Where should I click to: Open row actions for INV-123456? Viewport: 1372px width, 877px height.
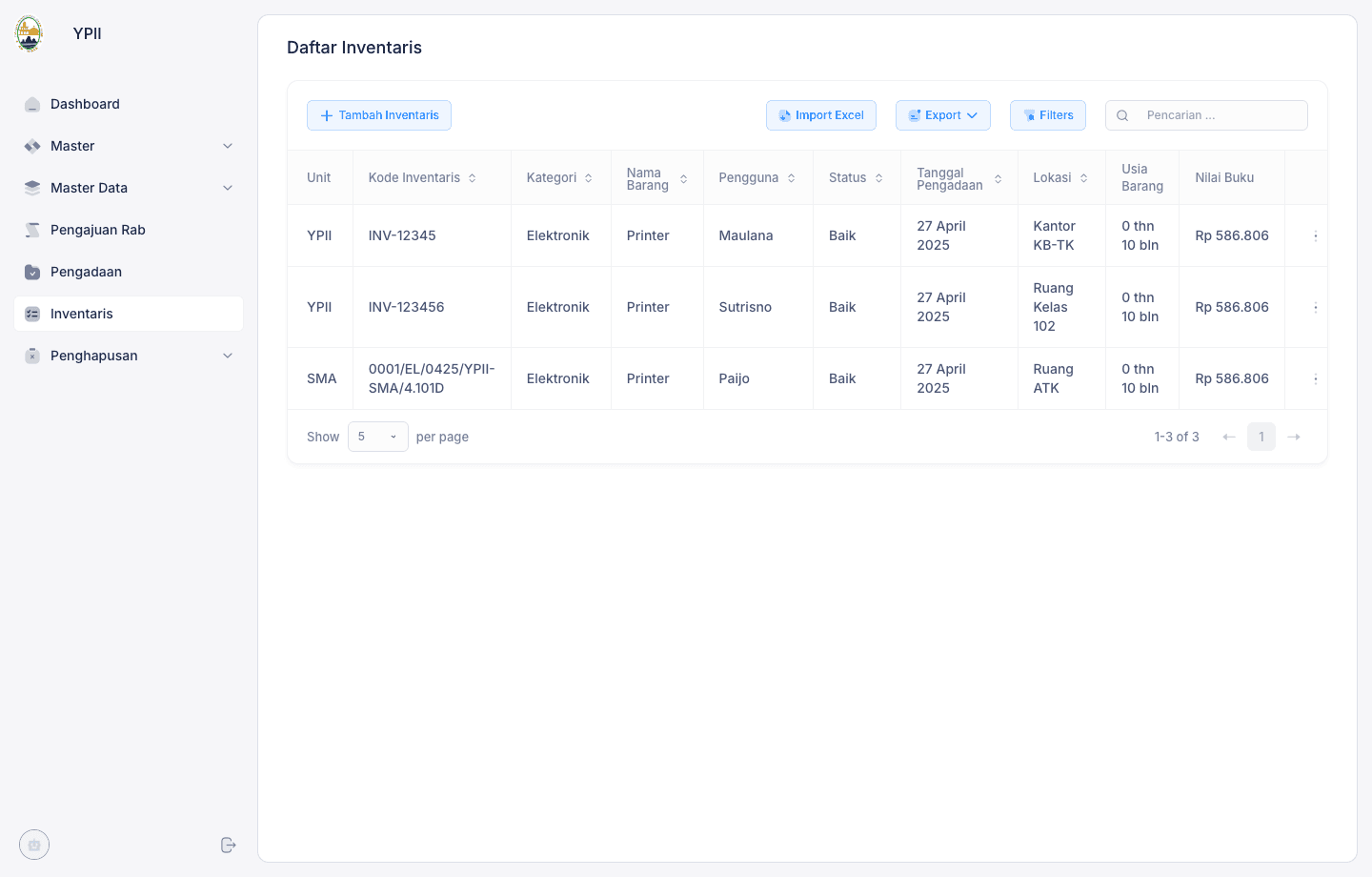click(1316, 307)
